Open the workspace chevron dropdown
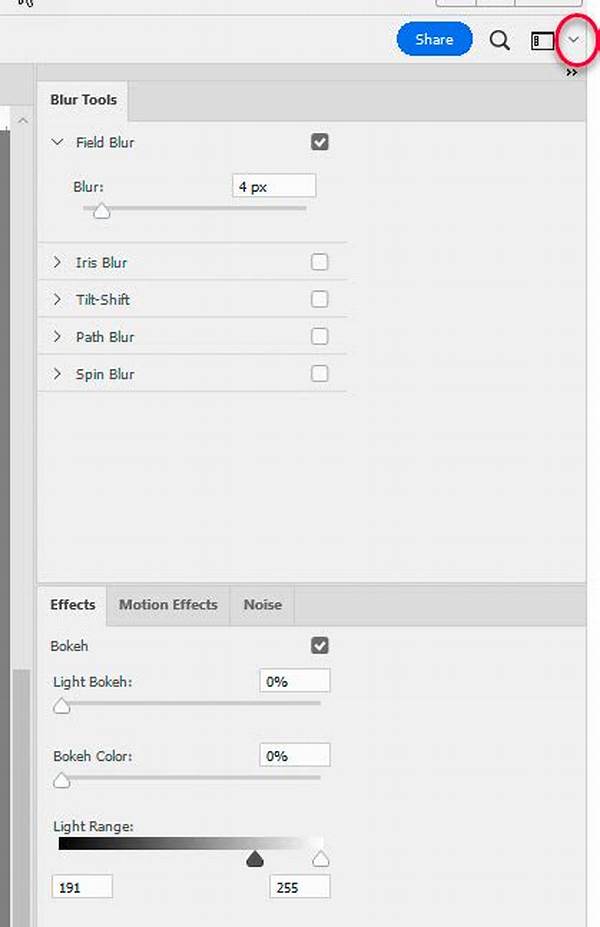 coord(573,40)
